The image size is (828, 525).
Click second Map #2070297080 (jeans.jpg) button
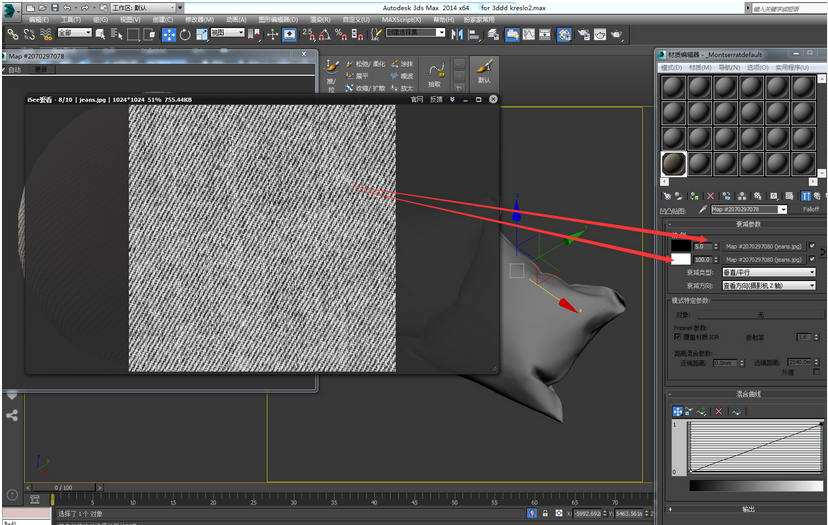[763, 259]
